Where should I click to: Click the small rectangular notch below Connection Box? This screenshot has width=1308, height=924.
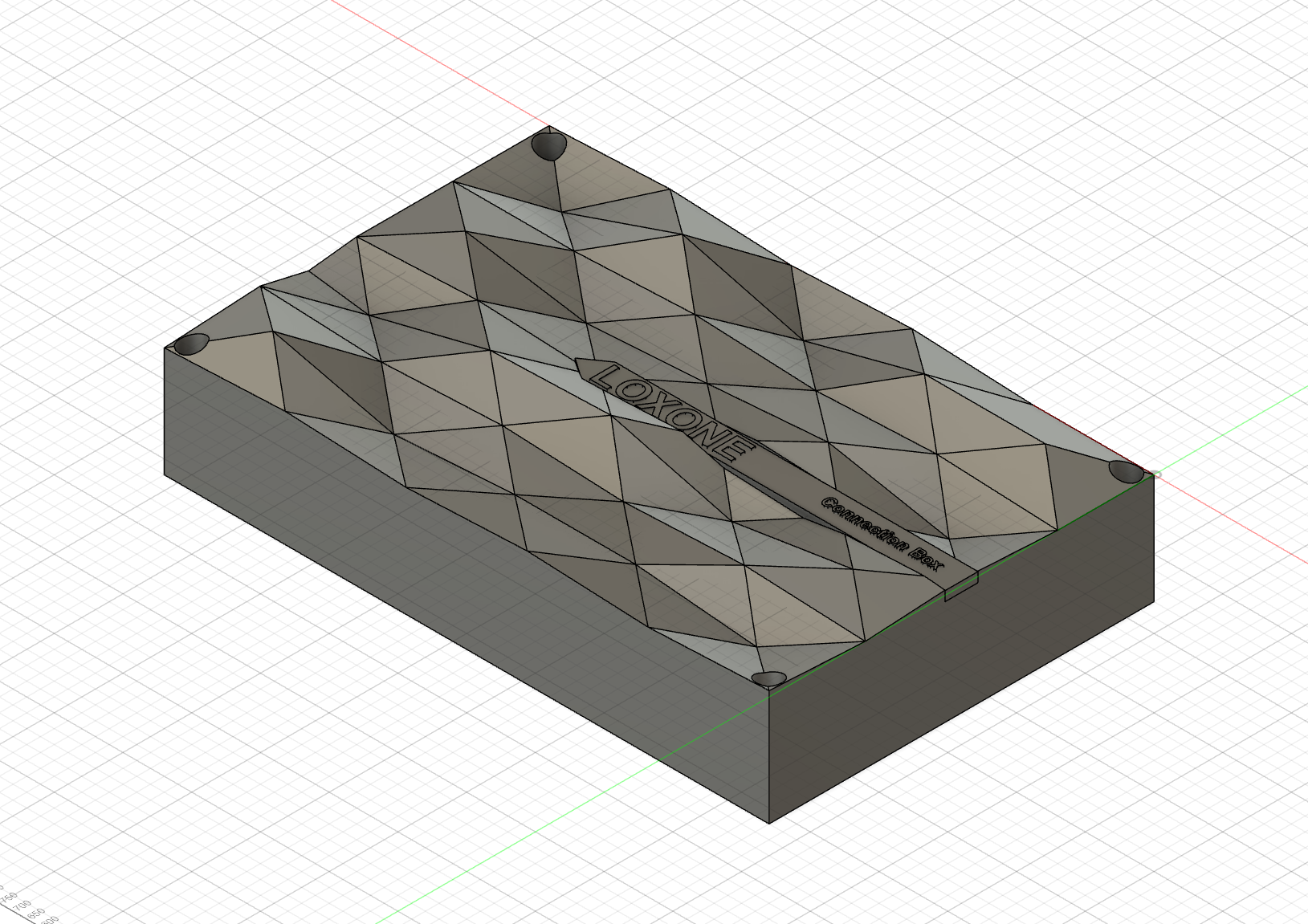[962, 587]
